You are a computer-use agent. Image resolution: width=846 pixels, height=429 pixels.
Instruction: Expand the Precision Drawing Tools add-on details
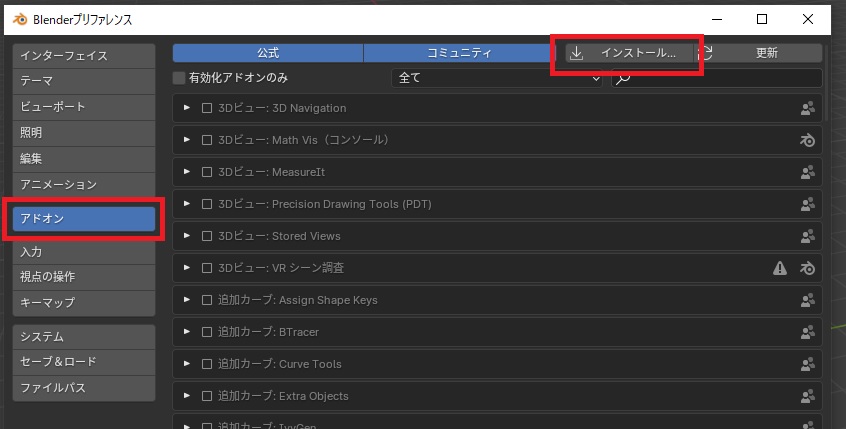187,203
